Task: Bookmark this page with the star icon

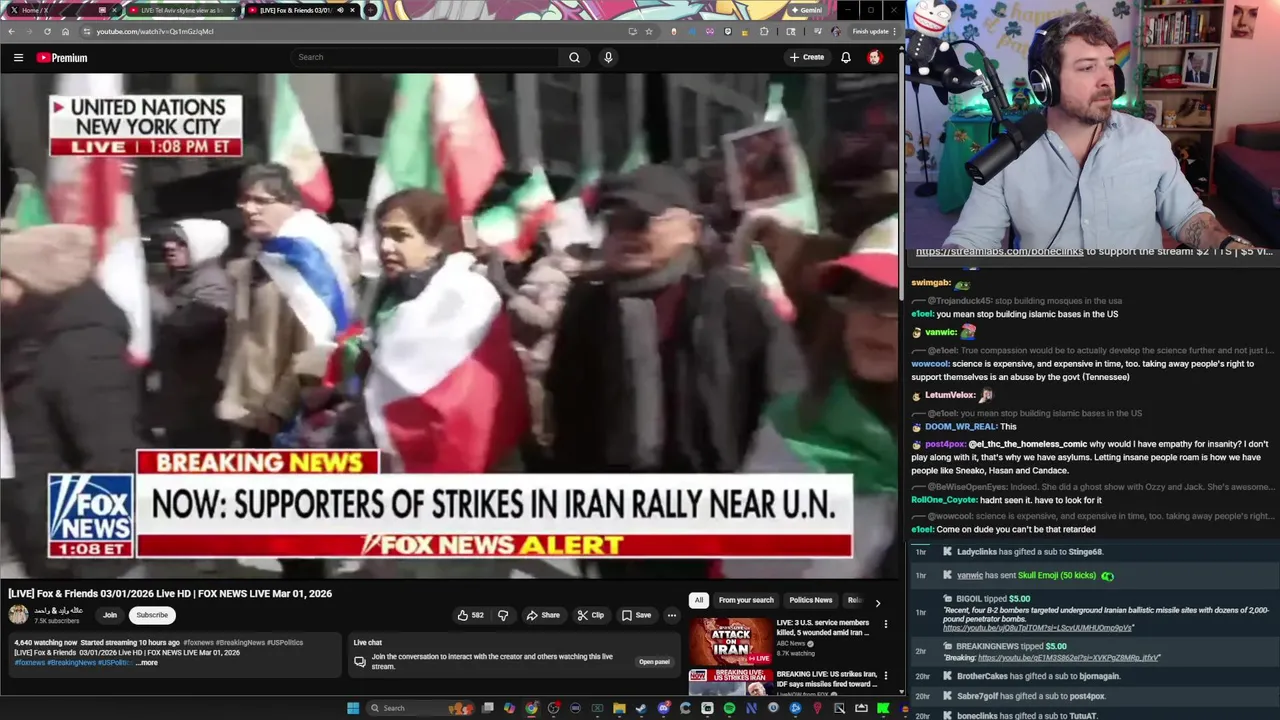Action: coord(649,31)
